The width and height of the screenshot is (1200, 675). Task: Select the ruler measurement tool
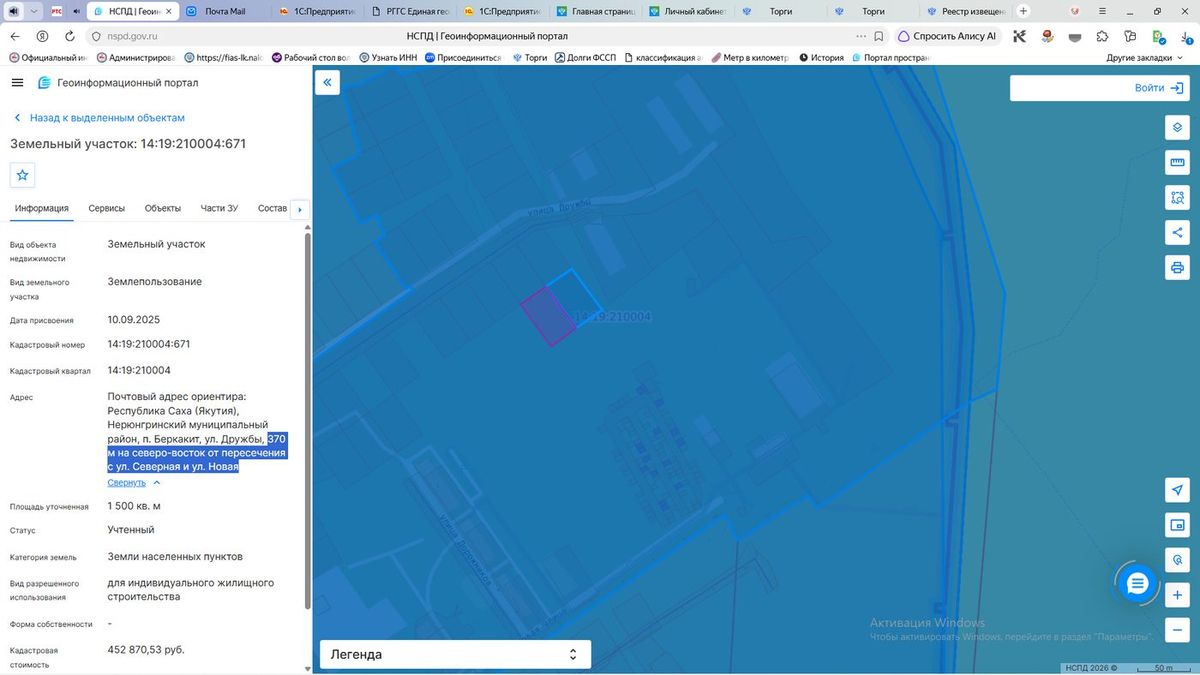(x=1177, y=162)
